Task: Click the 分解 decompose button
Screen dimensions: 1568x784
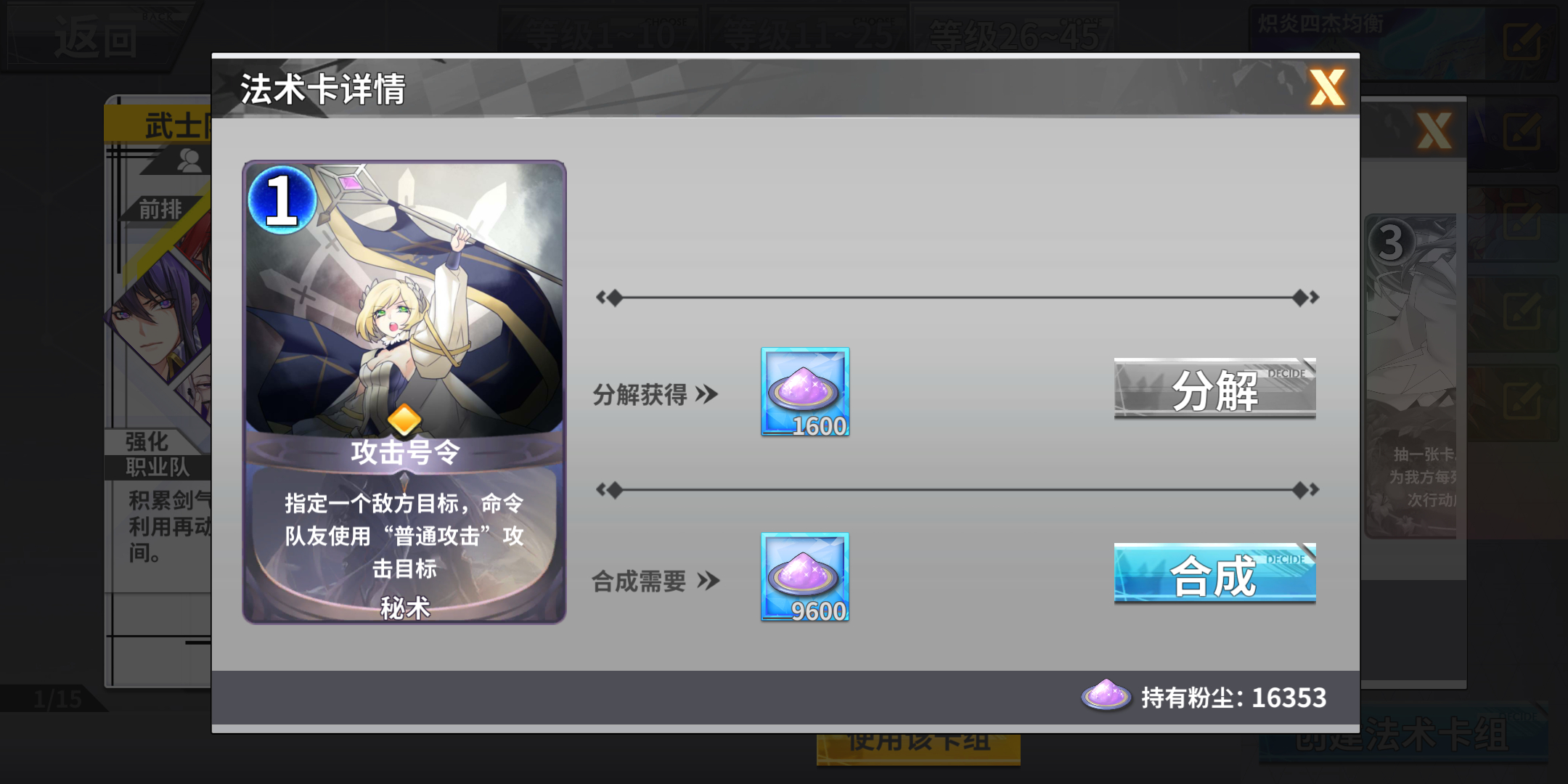Action: point(1214,388)
